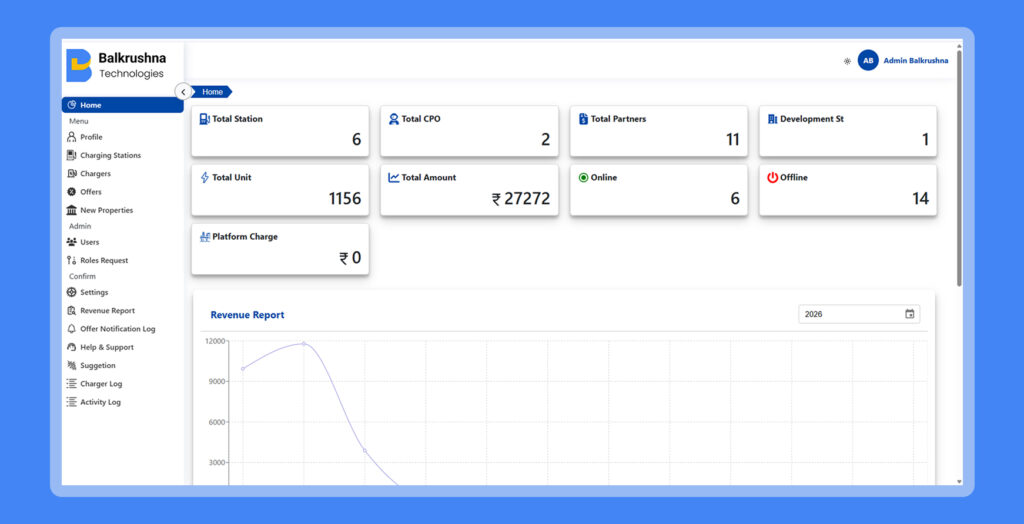Click the Help & Support headset icon
The height and width of the screenshot is (524, 1024).
tap(72, 347)
